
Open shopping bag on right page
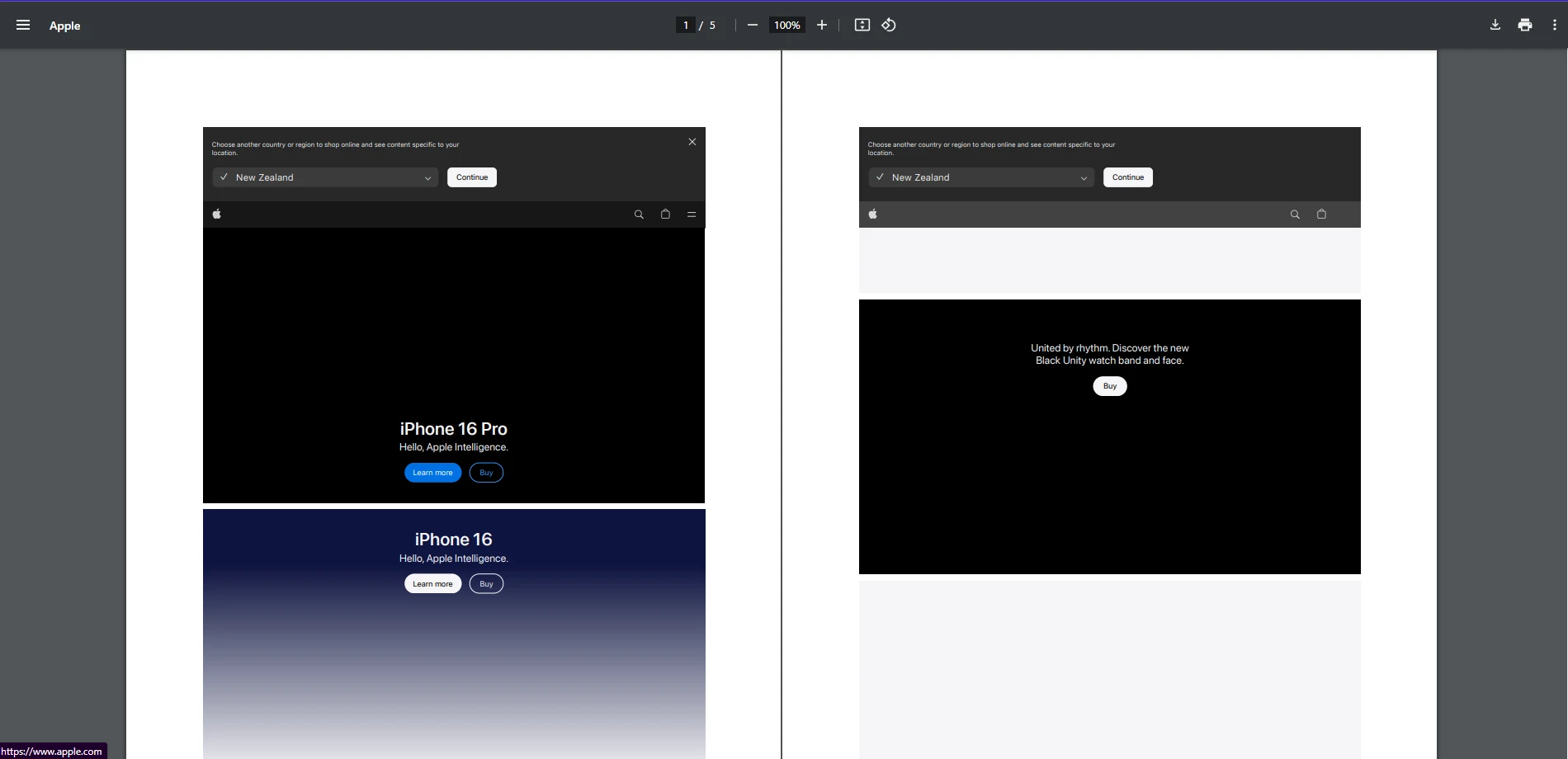(x=1321, y=214)
